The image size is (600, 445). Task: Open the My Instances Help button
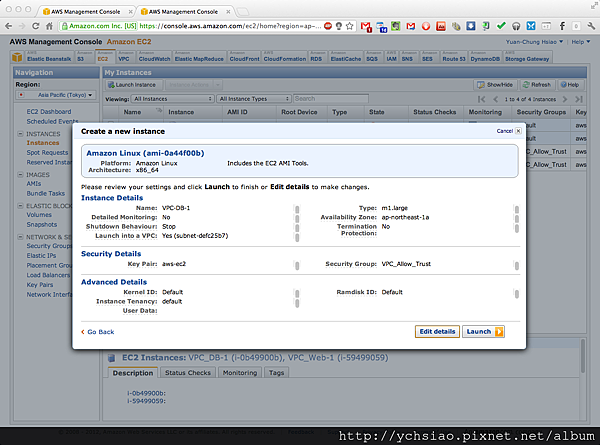(x=570, y=85)
